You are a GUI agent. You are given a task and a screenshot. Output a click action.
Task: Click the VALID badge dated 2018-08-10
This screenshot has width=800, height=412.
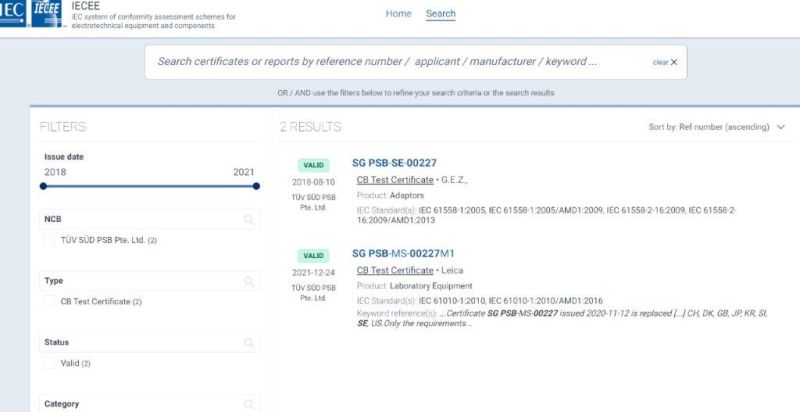pos(313,165)
